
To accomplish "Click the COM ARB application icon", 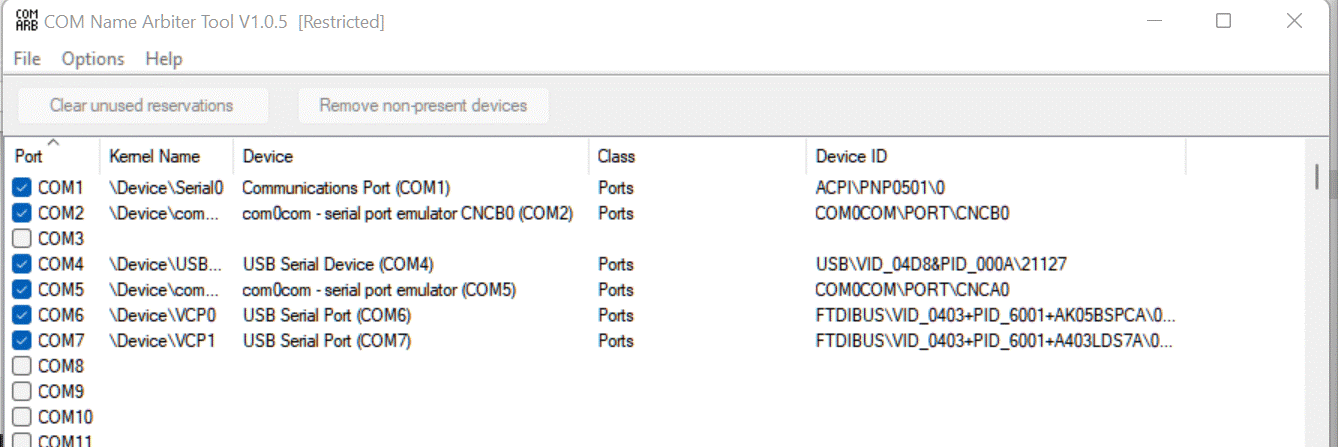I will click(26, 21).
